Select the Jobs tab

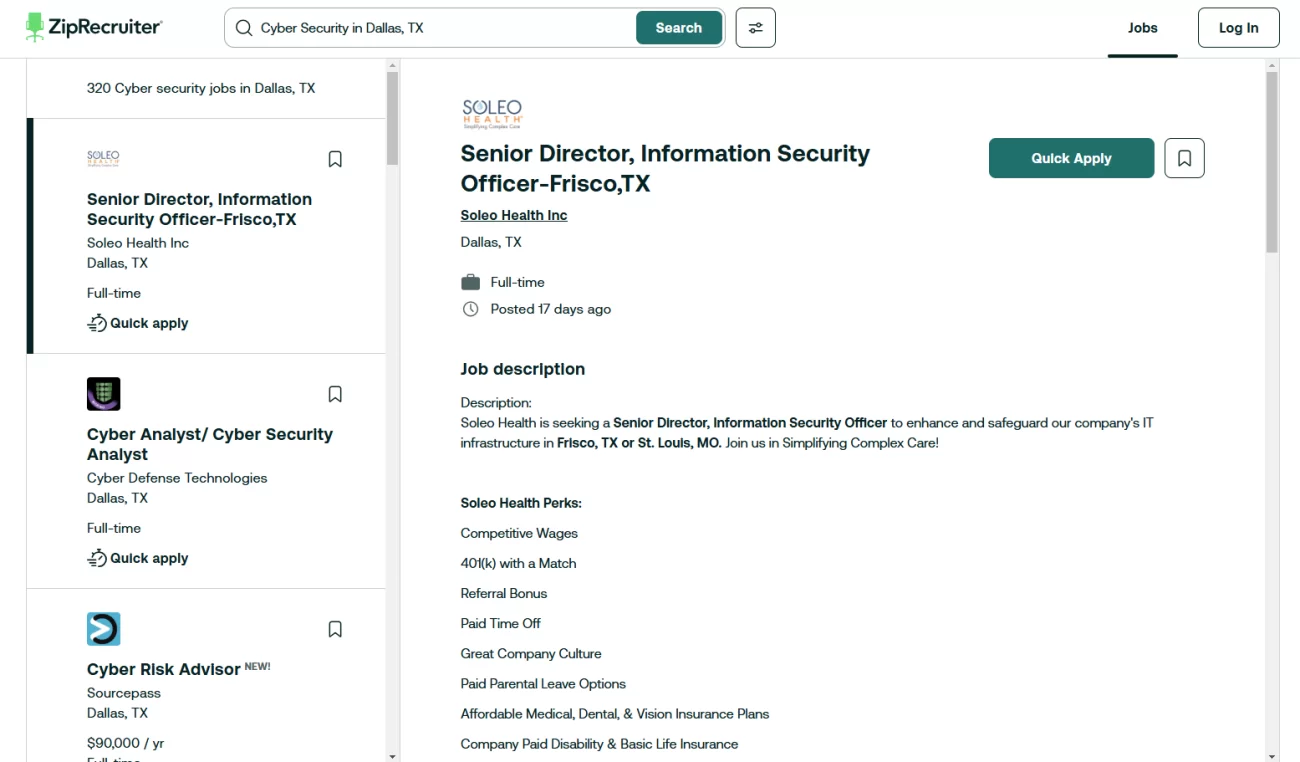point(1142,28)
